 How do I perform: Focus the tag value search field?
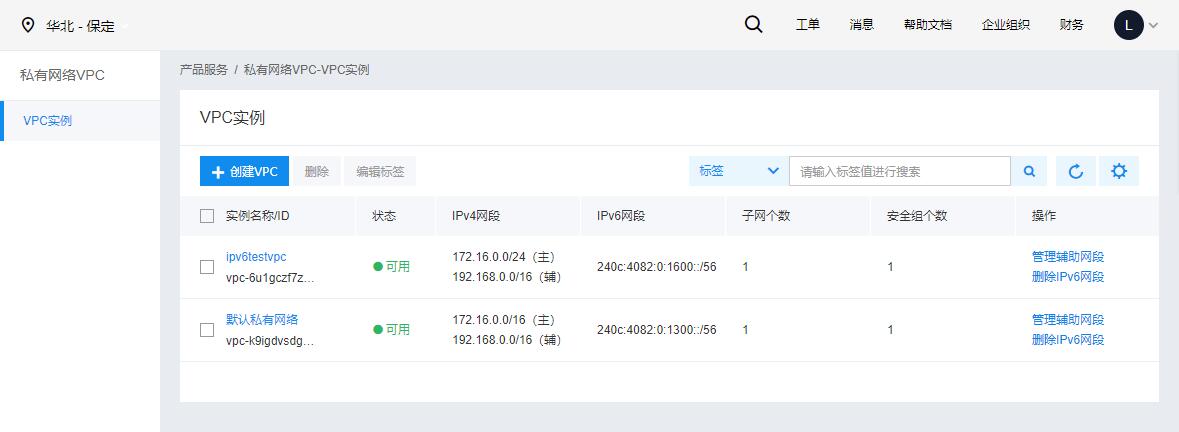click(900, 171)
